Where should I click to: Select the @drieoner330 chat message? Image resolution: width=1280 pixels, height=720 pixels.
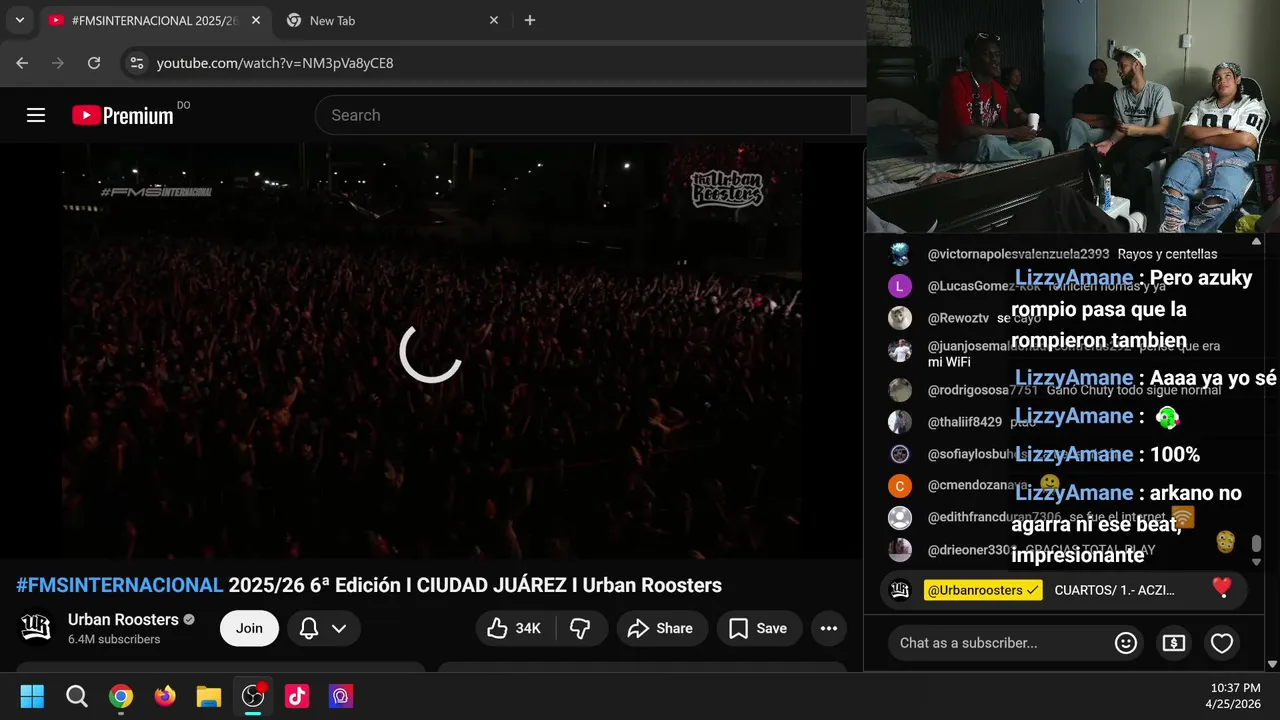pos(1065,550)
